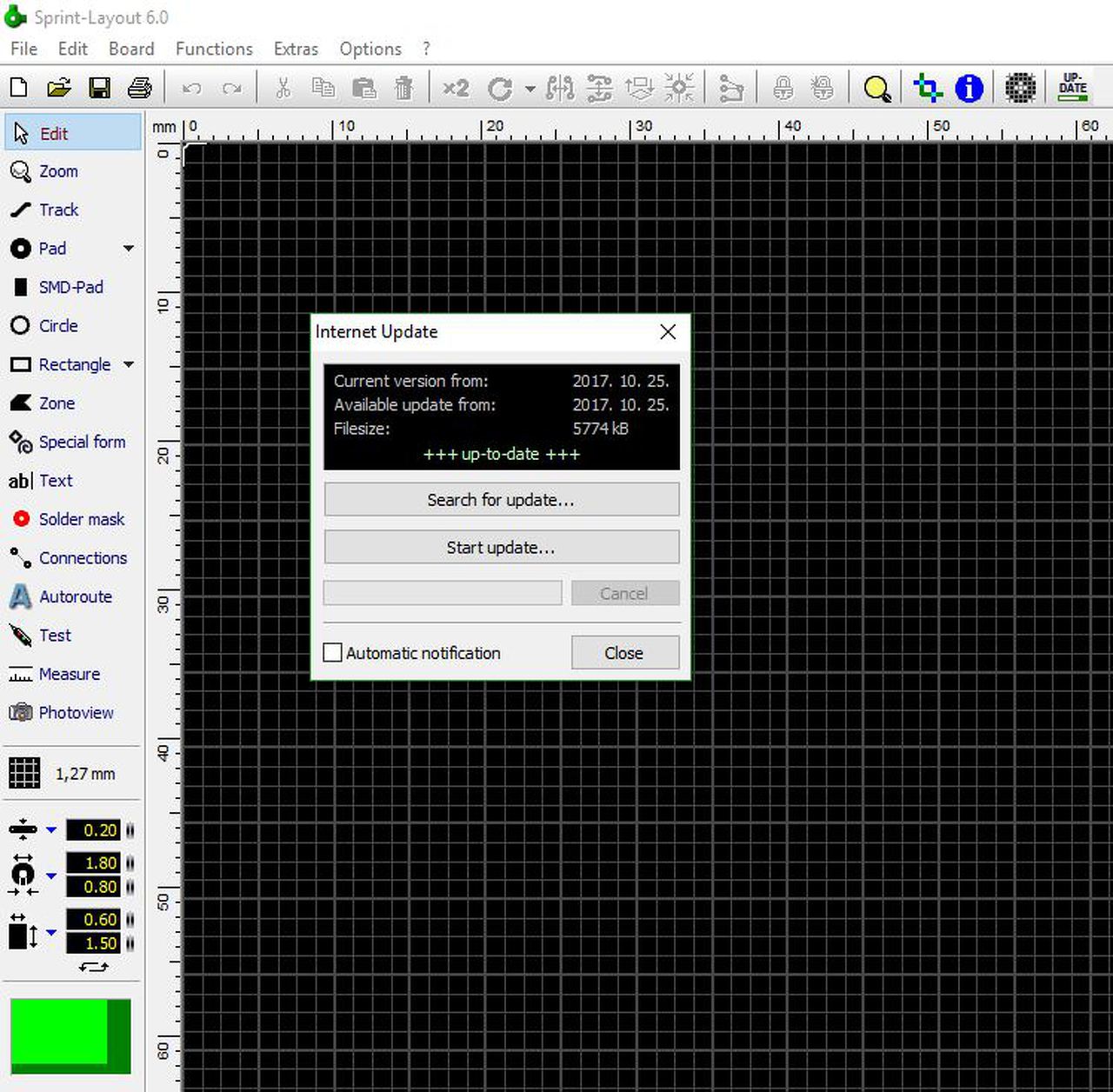Image resolution: width=1113 pixels, height=1092 pixels.
Task: Enable the Automatic notification checkbox
Action: click(332, 652)
